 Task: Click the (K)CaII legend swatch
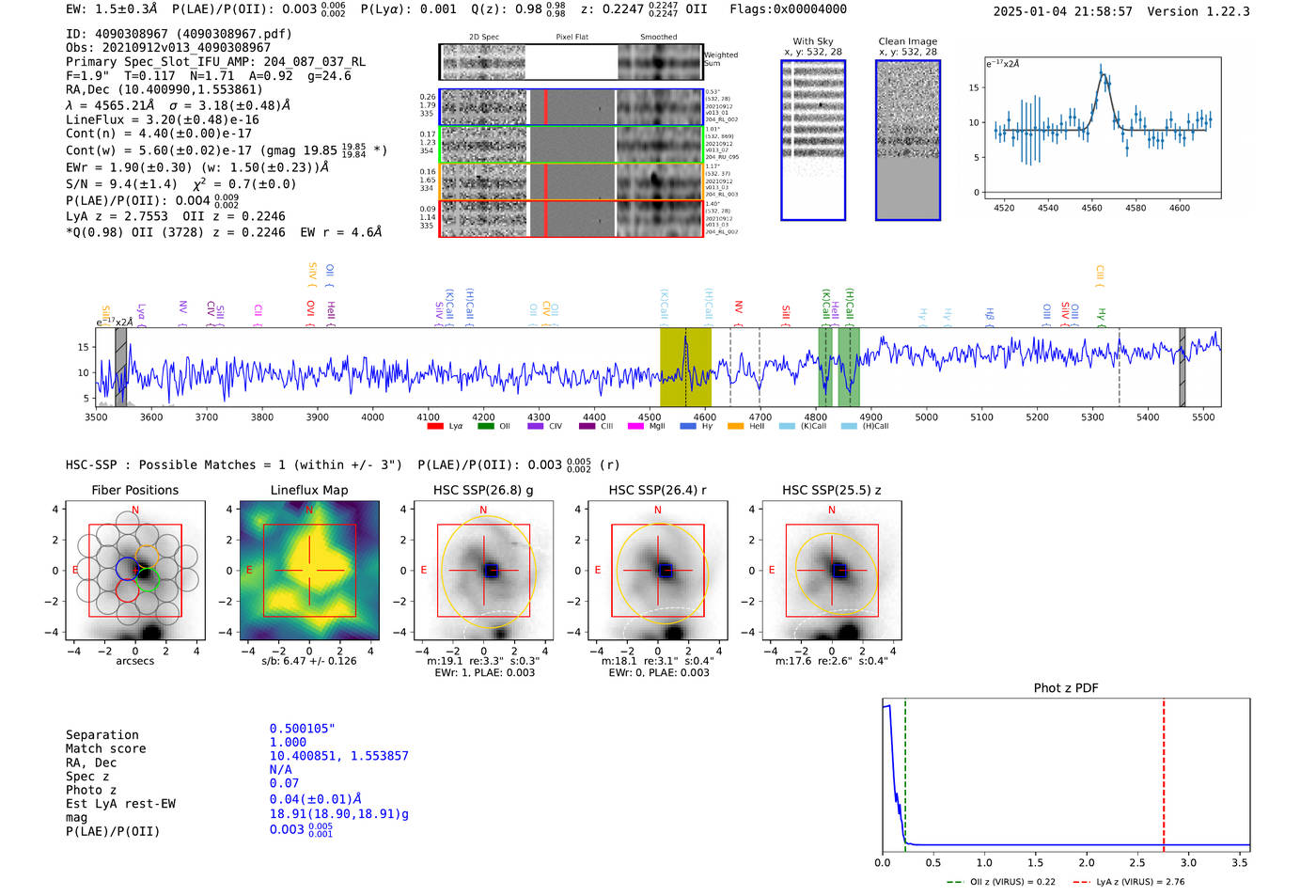787,426
